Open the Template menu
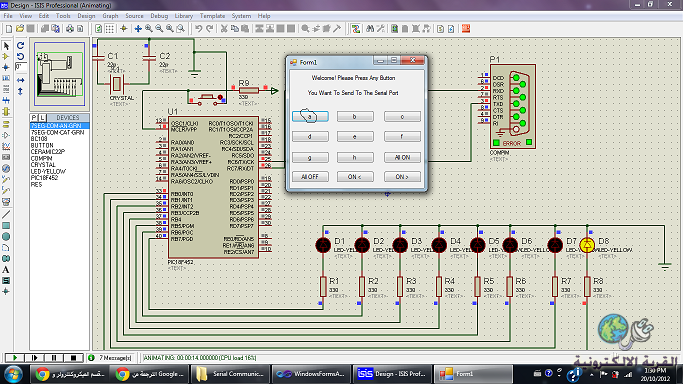The height and width of the screenshot is (384, 683). coord(213,16)
